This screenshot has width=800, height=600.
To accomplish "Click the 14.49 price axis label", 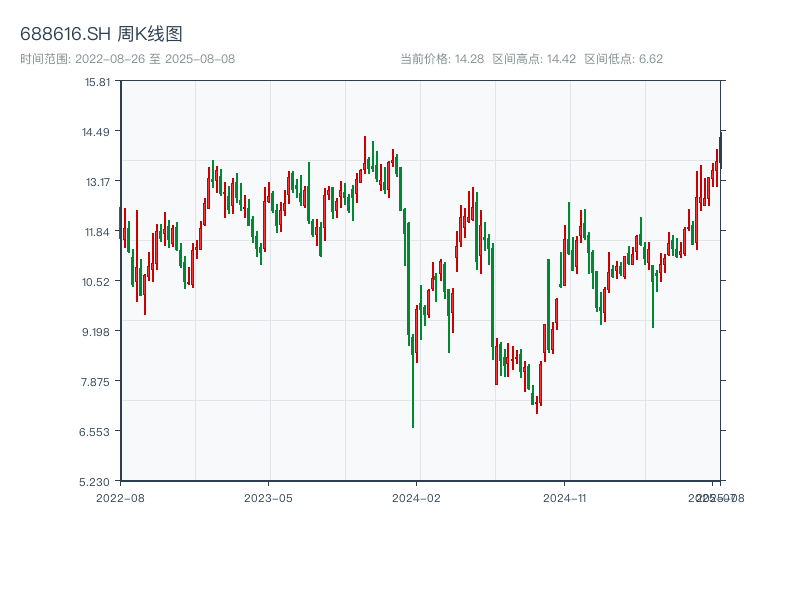I will pyautogui.click(x=97, y=132).
